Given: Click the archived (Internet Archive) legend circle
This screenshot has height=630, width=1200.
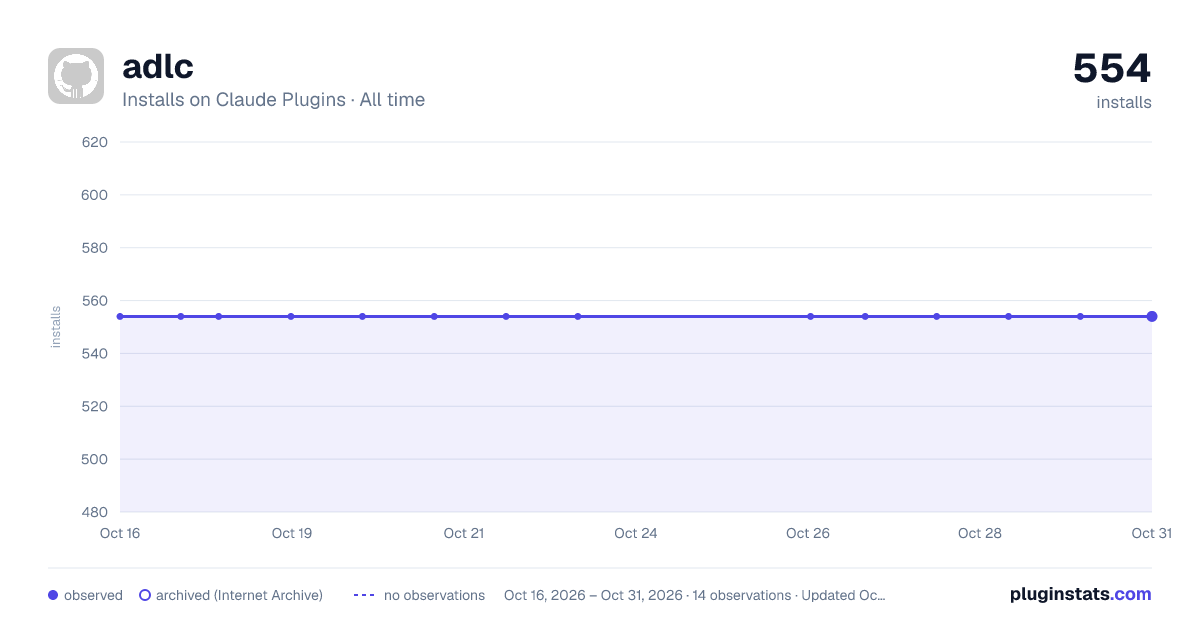Looking at the screenshot, I should click(145, 595).
